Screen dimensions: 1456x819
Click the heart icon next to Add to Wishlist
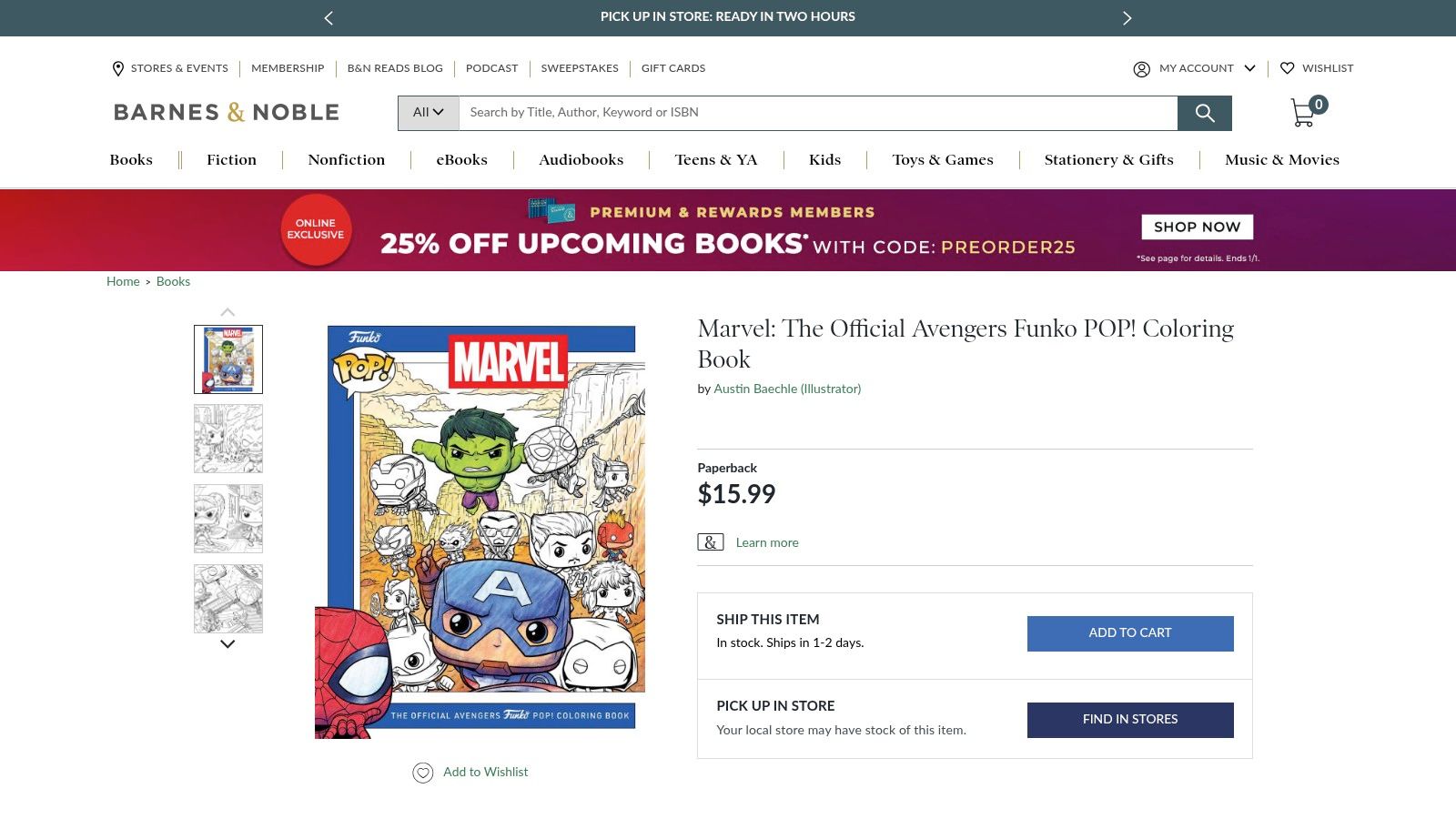point(422,772)
